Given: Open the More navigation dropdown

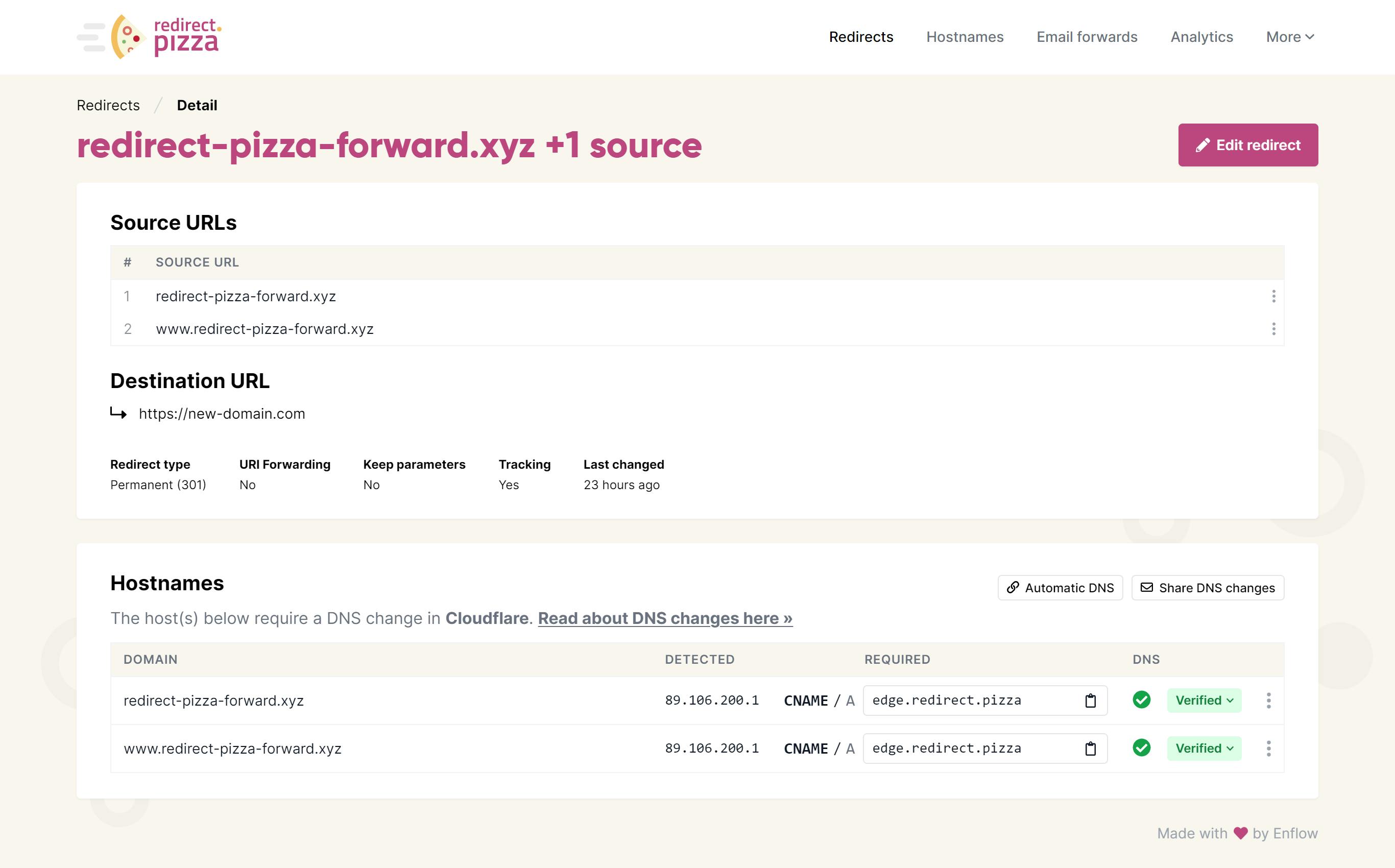Looking at the screenshot, I should 1289,37.
